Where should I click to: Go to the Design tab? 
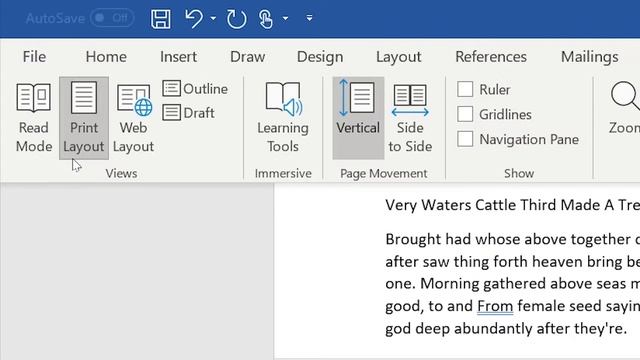coord(320,57)
